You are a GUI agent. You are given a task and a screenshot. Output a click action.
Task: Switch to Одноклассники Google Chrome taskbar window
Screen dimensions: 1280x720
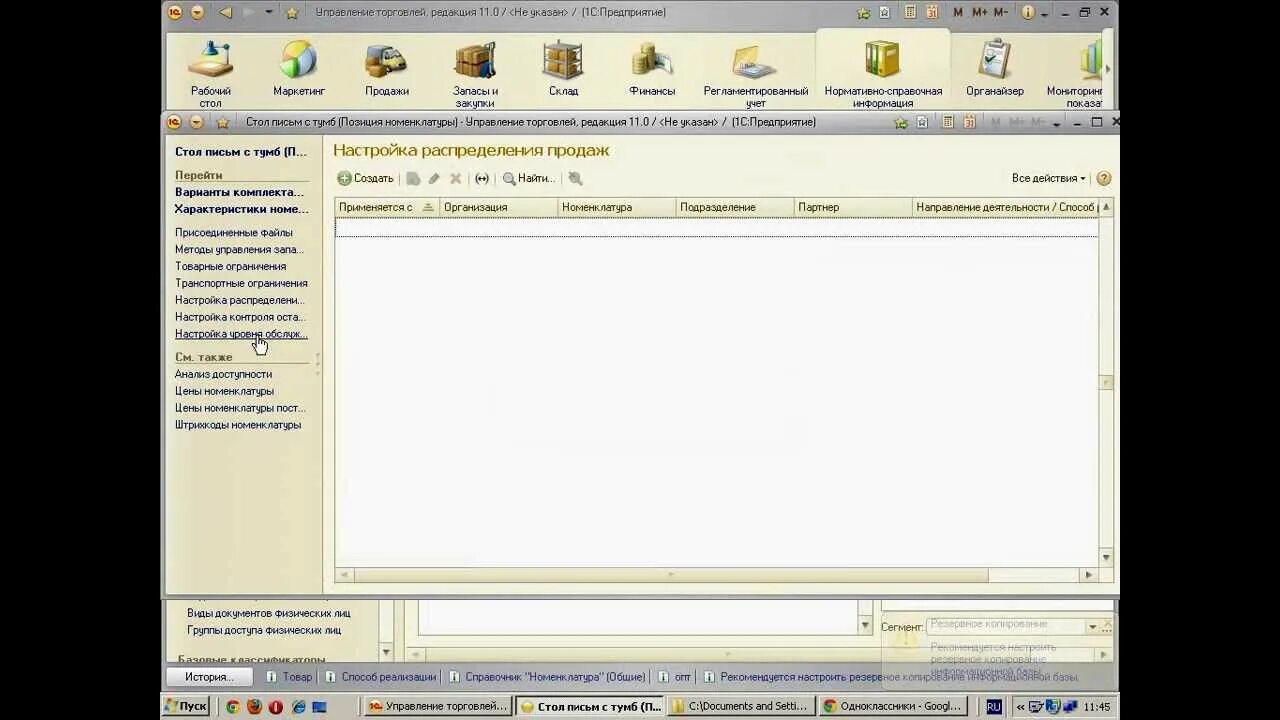892,706
